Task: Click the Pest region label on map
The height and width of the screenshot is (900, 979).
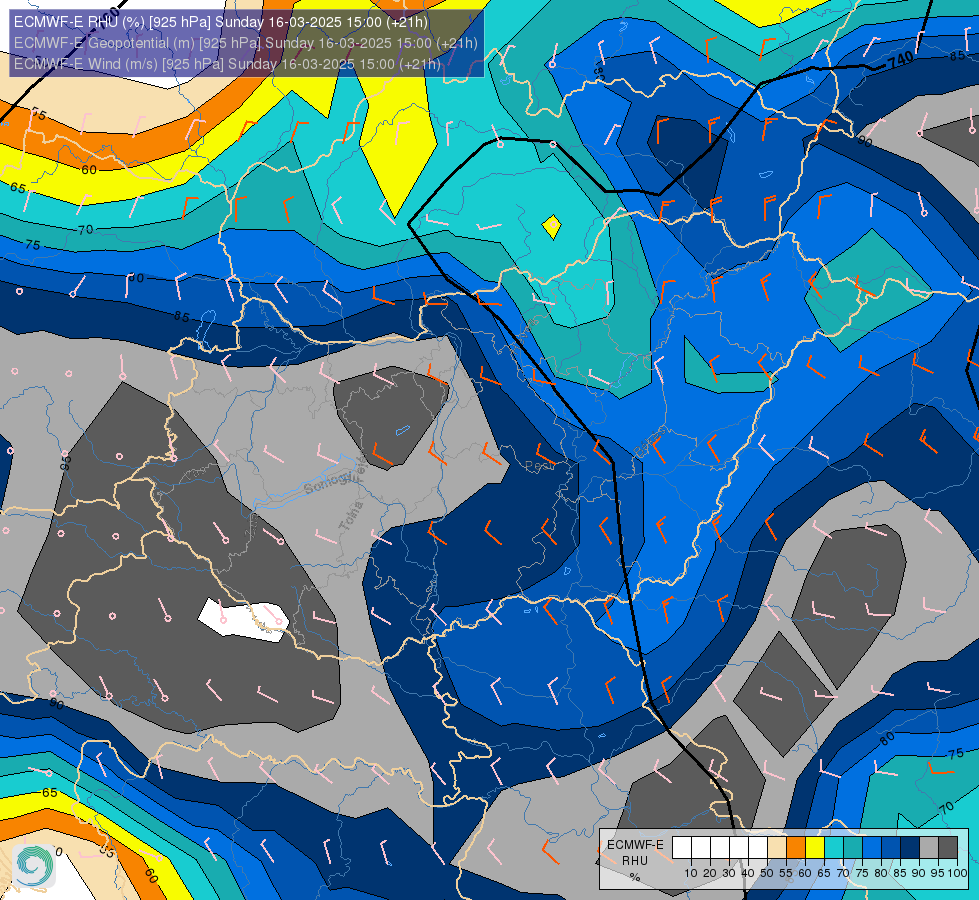Action: (x=540, y=466)
